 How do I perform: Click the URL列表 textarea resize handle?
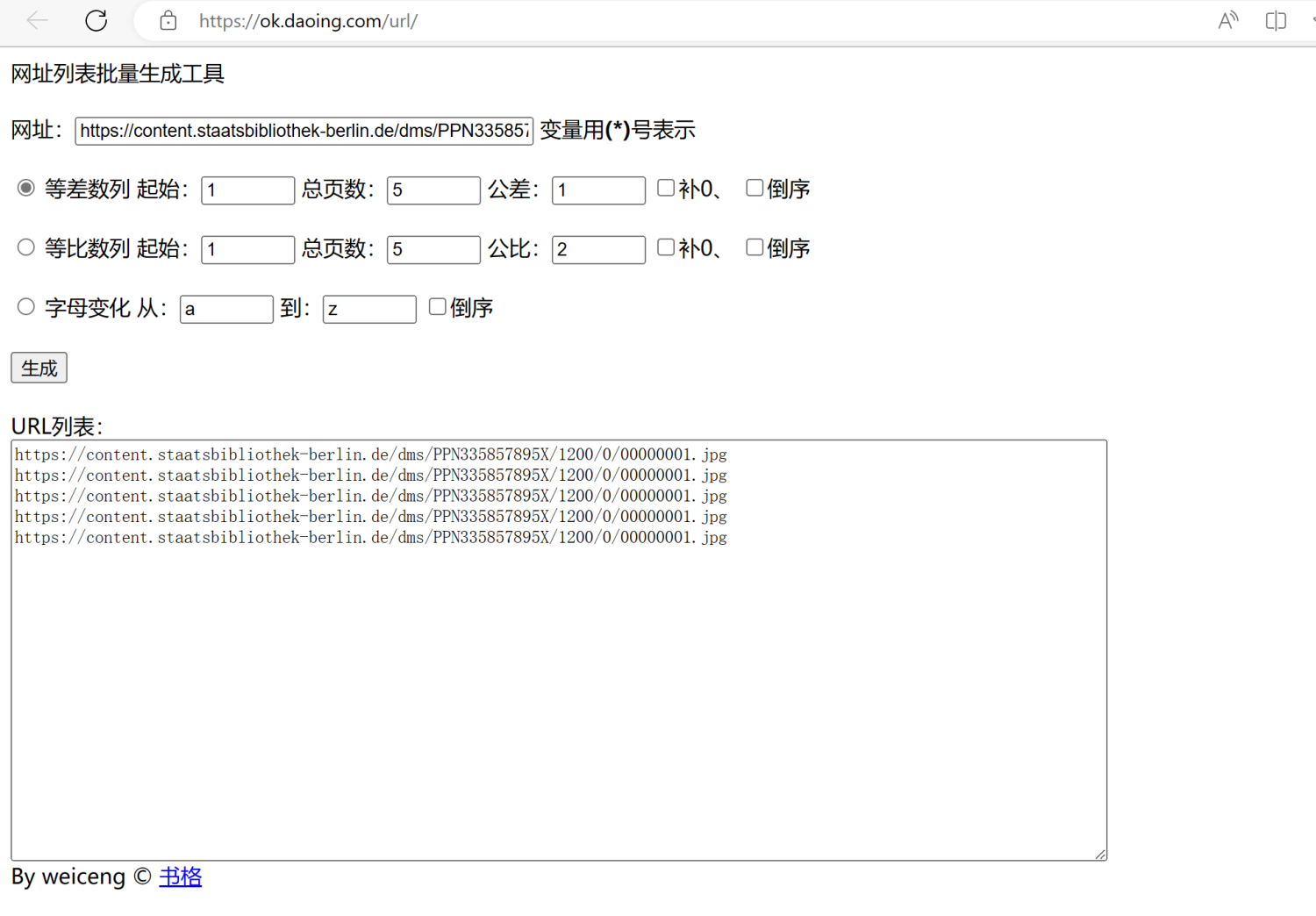click(x=1100, y=854)
